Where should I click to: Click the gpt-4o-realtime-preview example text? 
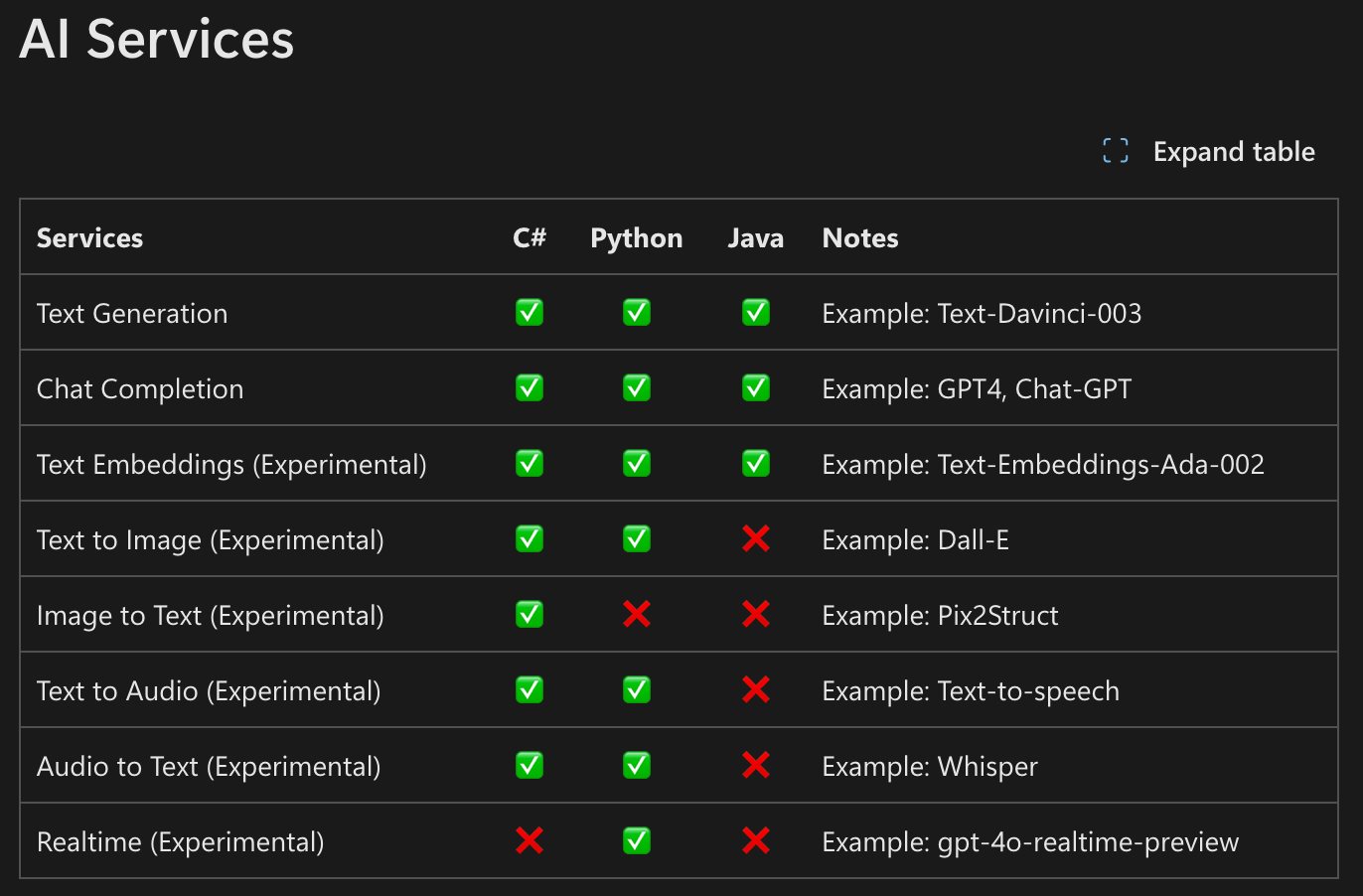(1088, 842)
